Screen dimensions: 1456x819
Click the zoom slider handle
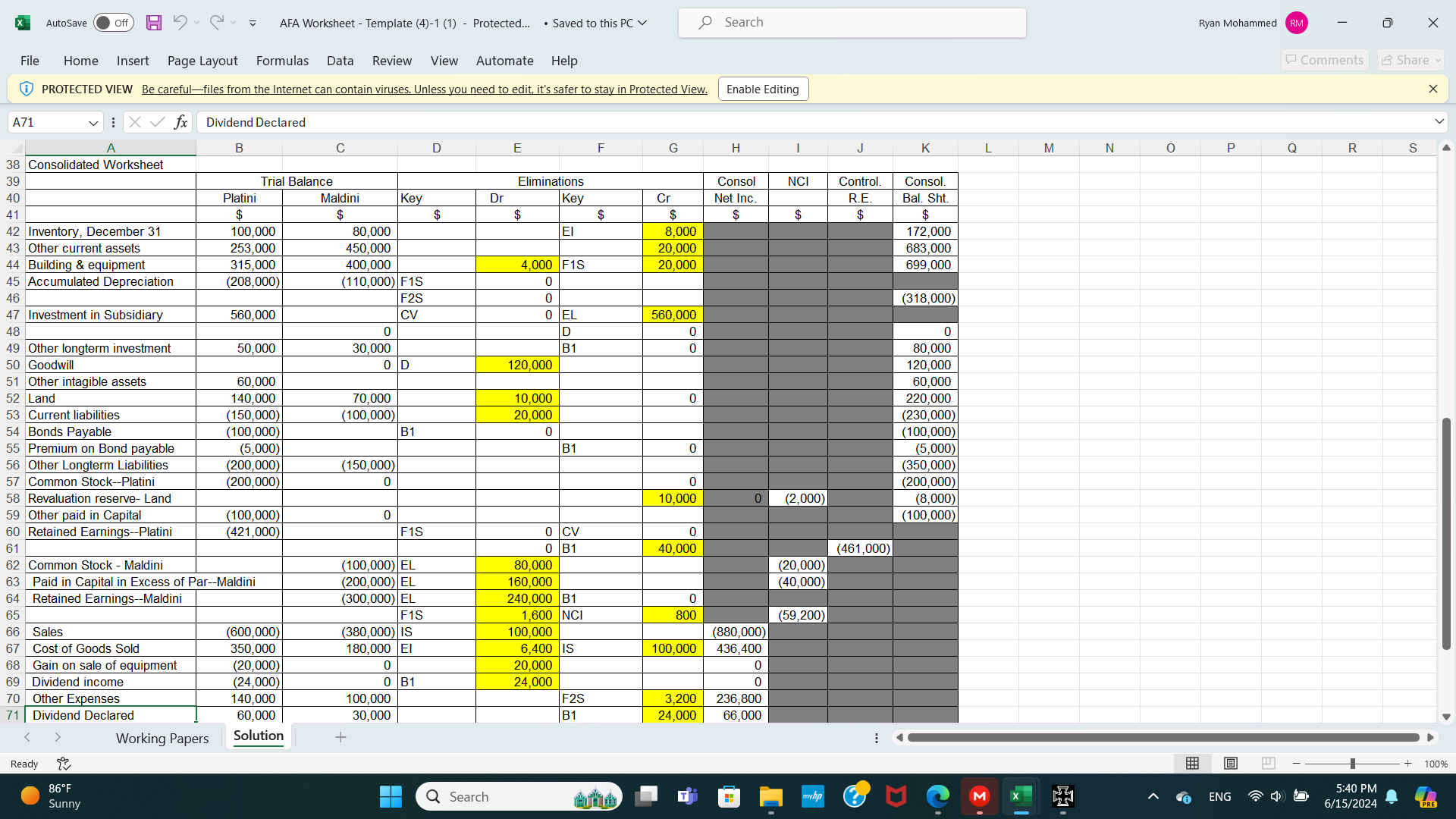click(1352, 764)
